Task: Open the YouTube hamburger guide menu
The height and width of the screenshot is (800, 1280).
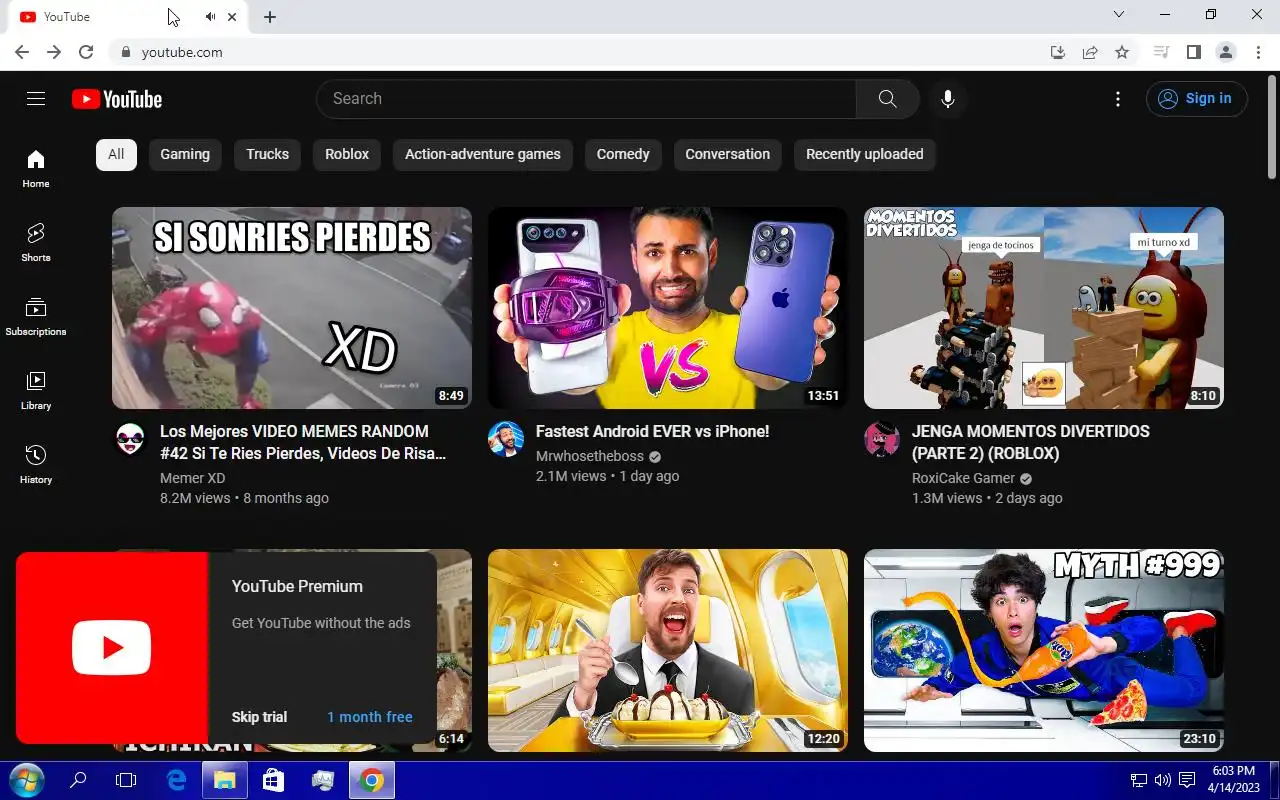Action: (x=36, y=98)
